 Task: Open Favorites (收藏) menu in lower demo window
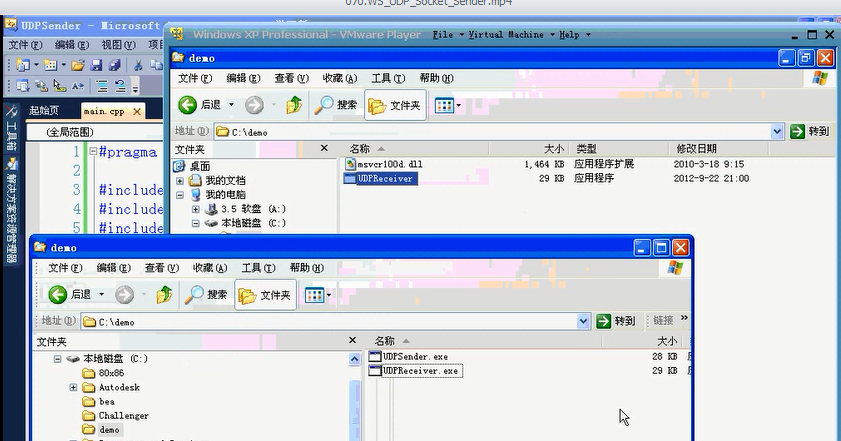pos(210,268)
